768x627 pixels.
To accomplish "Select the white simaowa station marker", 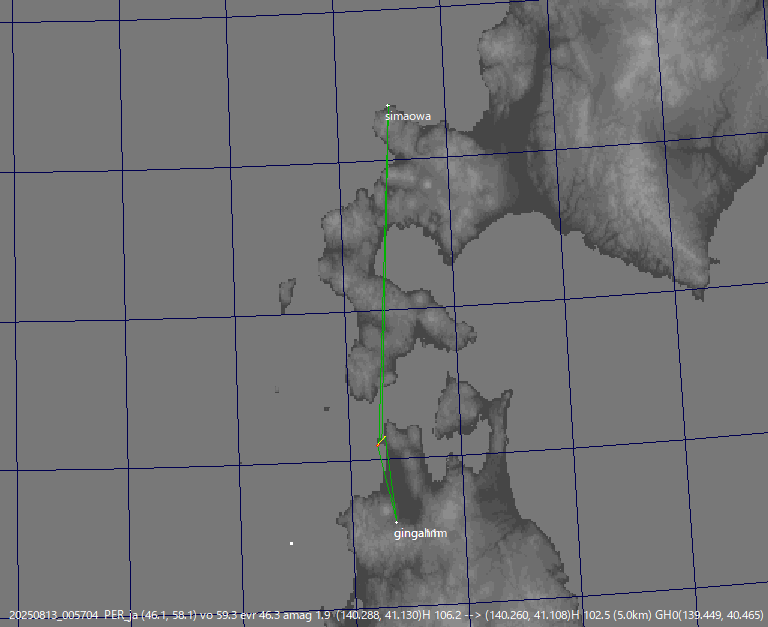I will click(x=387, y=105).
